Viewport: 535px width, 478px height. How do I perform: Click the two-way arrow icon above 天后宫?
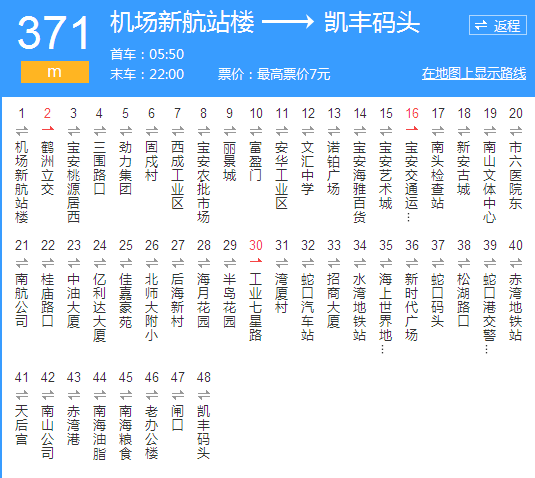pos(21,395)
